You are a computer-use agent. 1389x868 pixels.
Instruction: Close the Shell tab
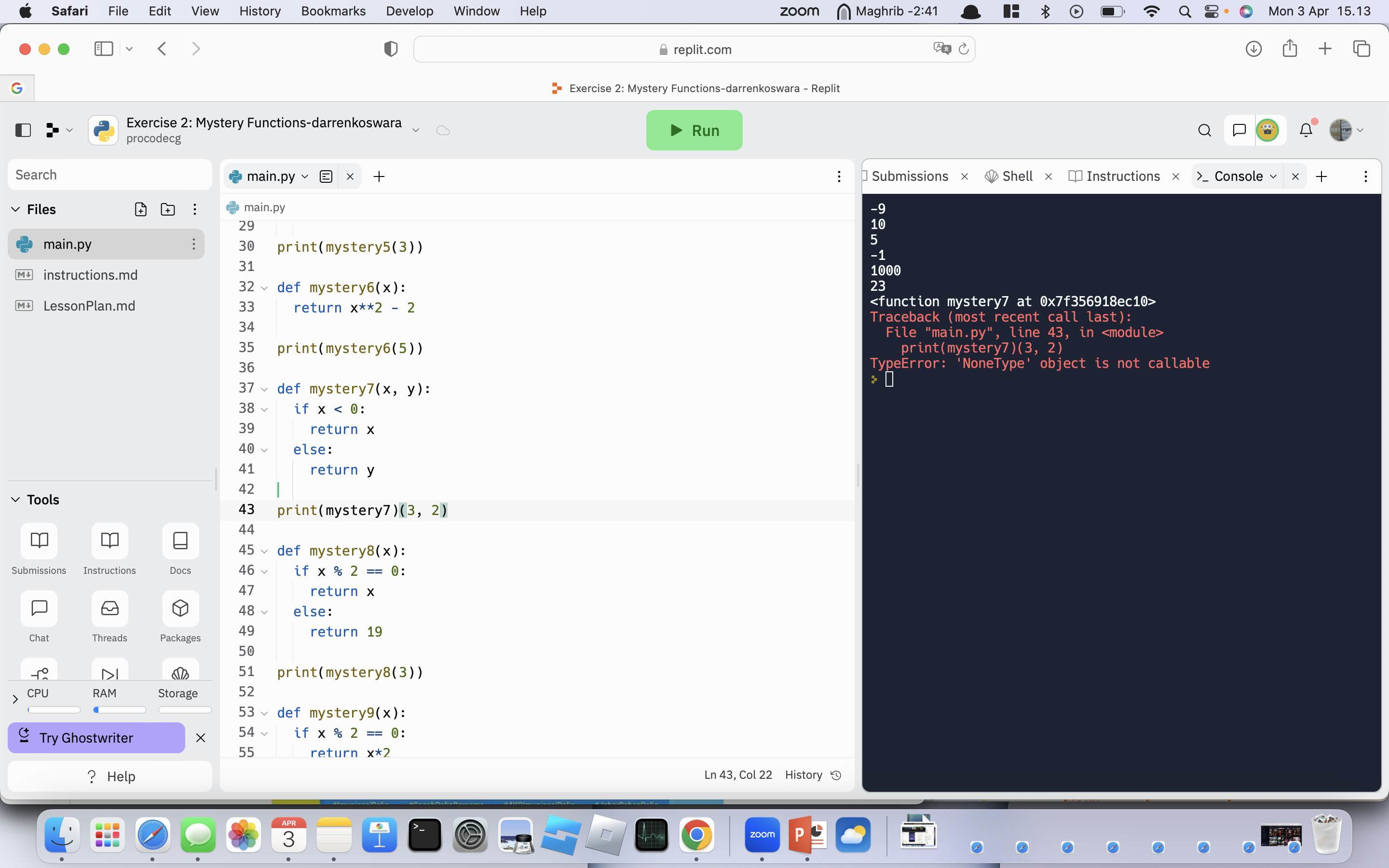1048,176
